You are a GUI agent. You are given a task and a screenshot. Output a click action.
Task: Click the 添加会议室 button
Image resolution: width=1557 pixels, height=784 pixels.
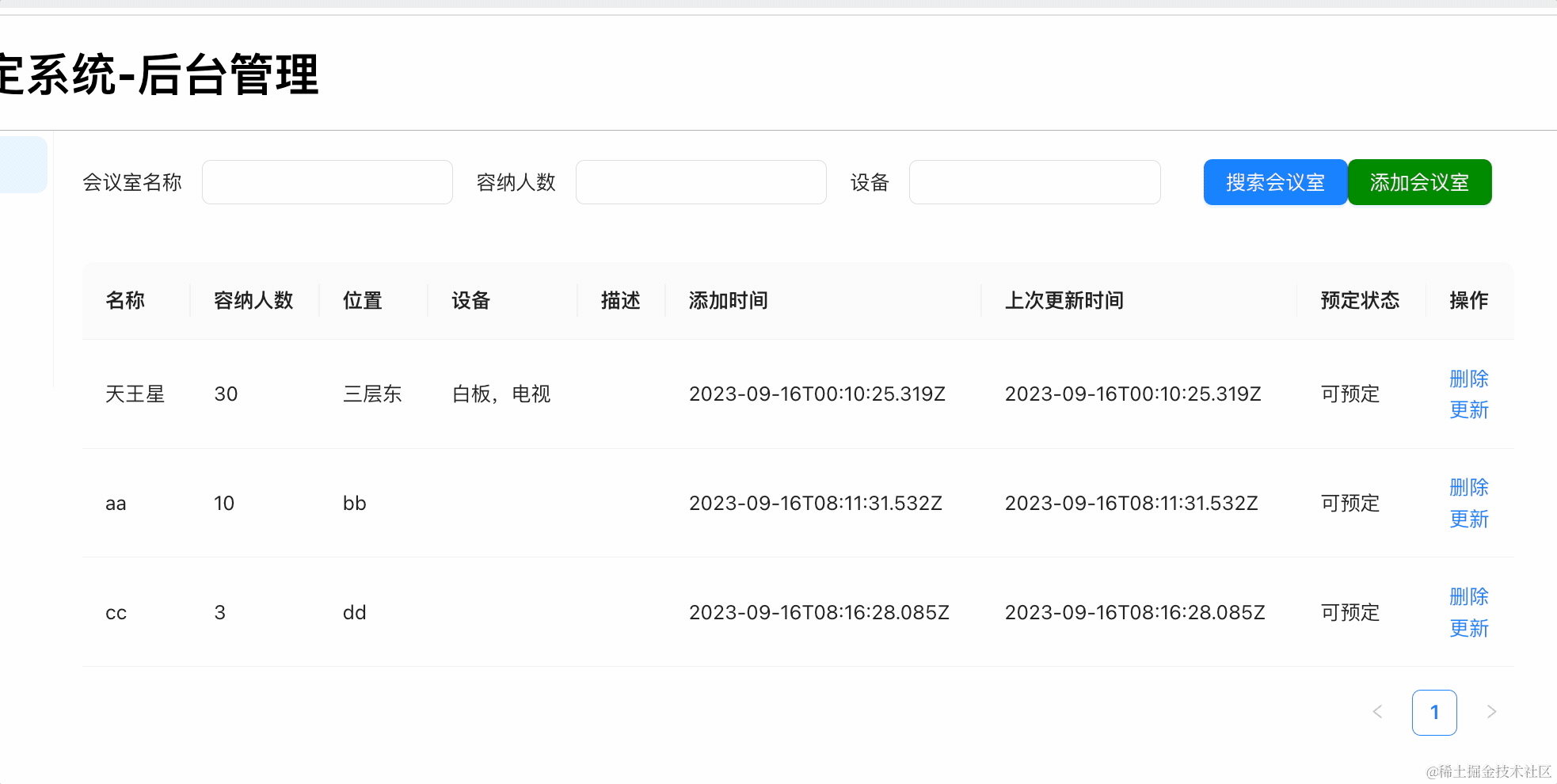pos(1419,182)
